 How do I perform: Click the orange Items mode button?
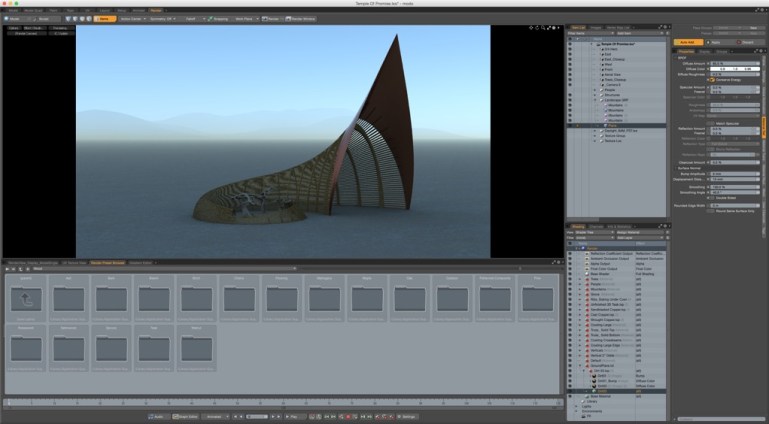point(105,19)
